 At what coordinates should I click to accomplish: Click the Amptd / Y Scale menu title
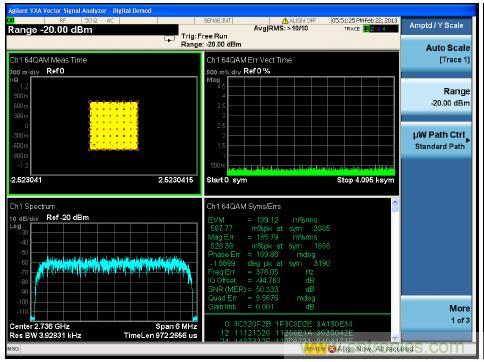[x=436, y=25]
